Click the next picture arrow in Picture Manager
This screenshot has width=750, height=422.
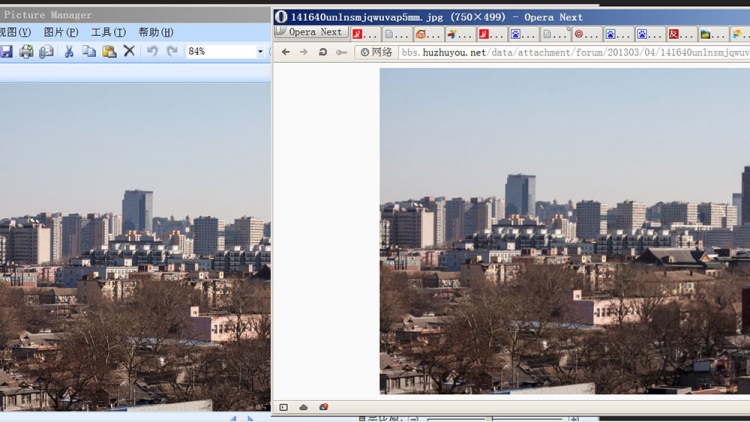click(x=250, y=419)
